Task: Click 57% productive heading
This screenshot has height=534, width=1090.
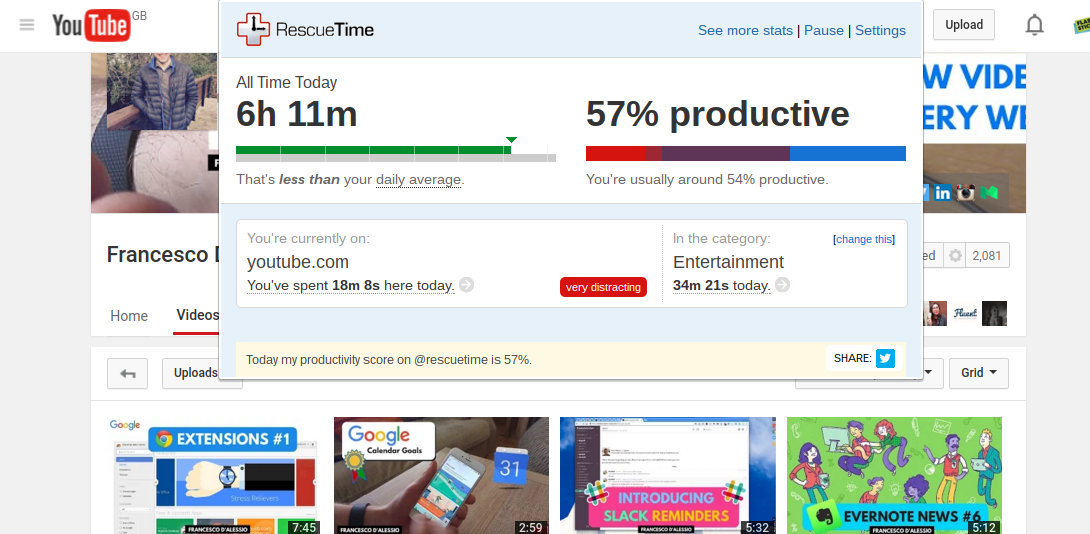Action: pyautogui.click(x=717, y=114)
